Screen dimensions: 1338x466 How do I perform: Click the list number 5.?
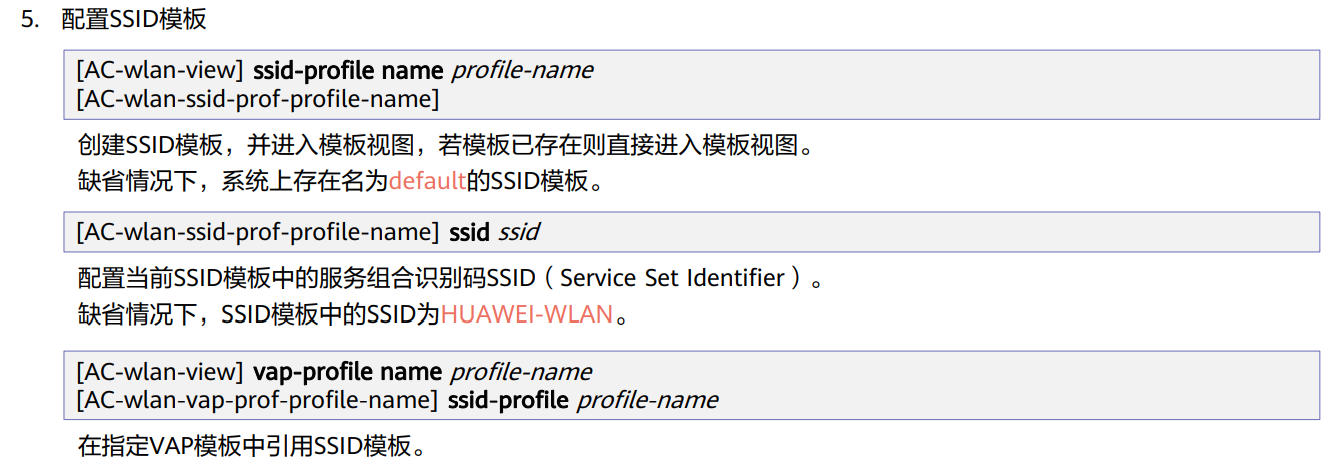(30, 19)
